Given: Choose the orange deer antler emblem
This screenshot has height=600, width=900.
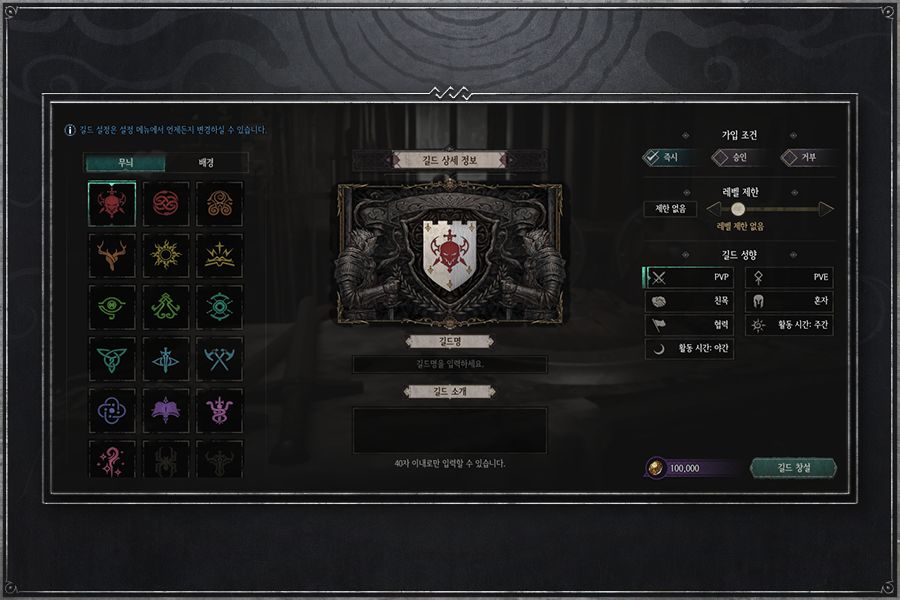Looking at the screenshot, I should tap(112, 255).
